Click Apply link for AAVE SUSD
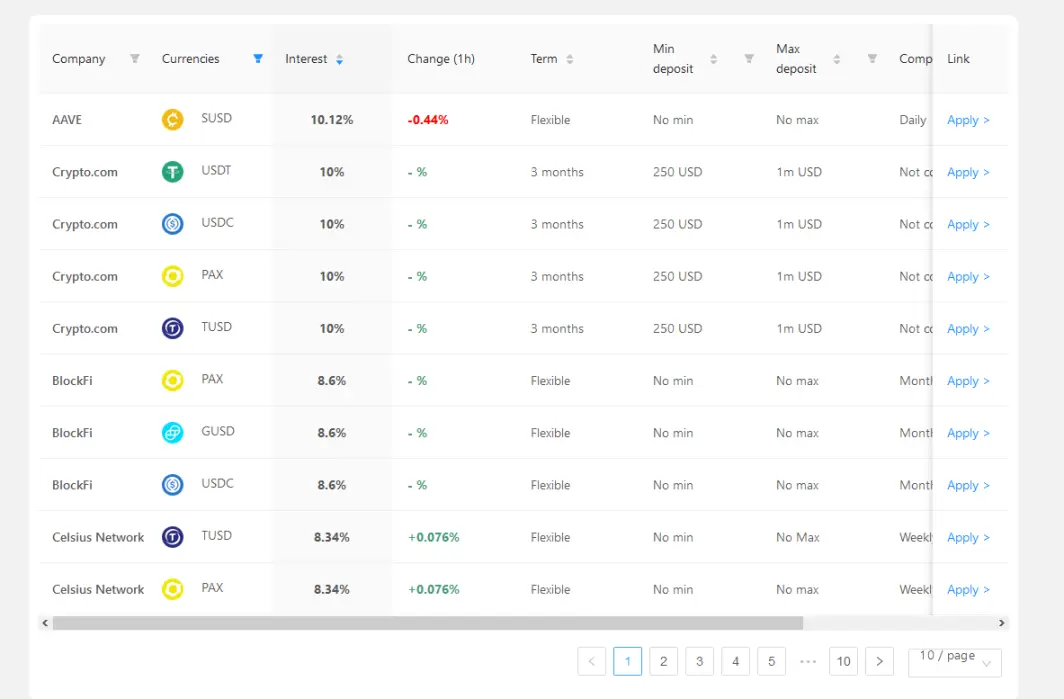The width and height of the screenshot is (1064, 699). [968, 120]
